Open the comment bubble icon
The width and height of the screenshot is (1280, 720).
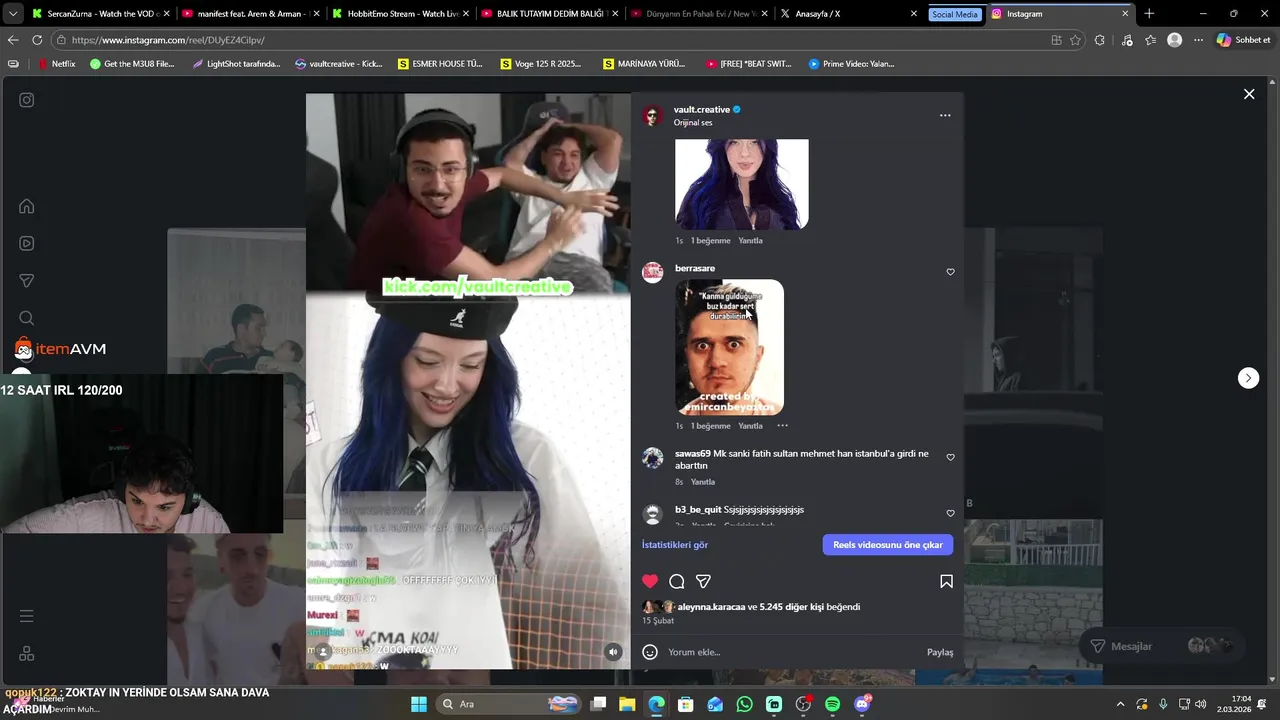point(677,581)
